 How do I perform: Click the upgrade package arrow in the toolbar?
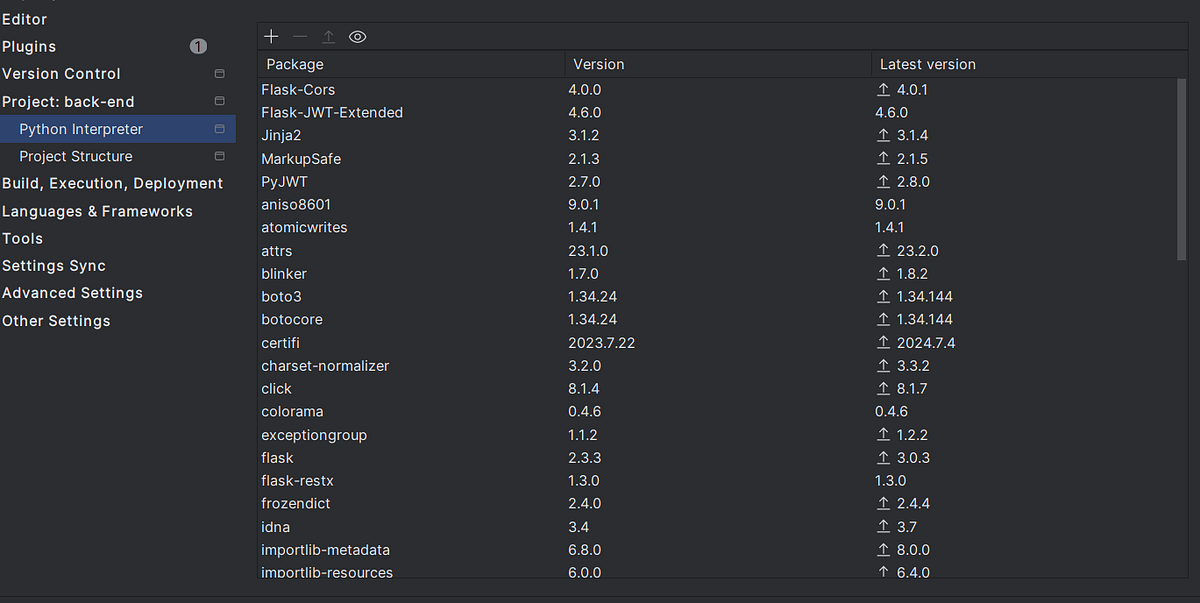[328, 36]
